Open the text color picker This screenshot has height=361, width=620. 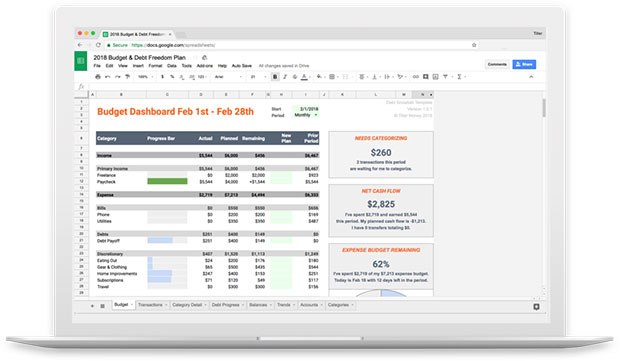point(304,77)
